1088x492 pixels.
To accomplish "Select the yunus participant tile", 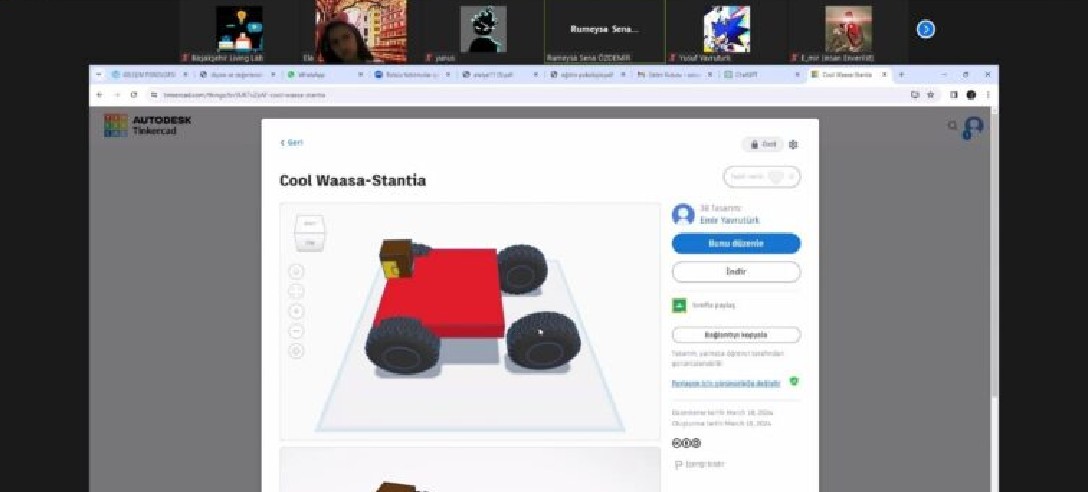I will pyautogui.click(x=483, y=32).
